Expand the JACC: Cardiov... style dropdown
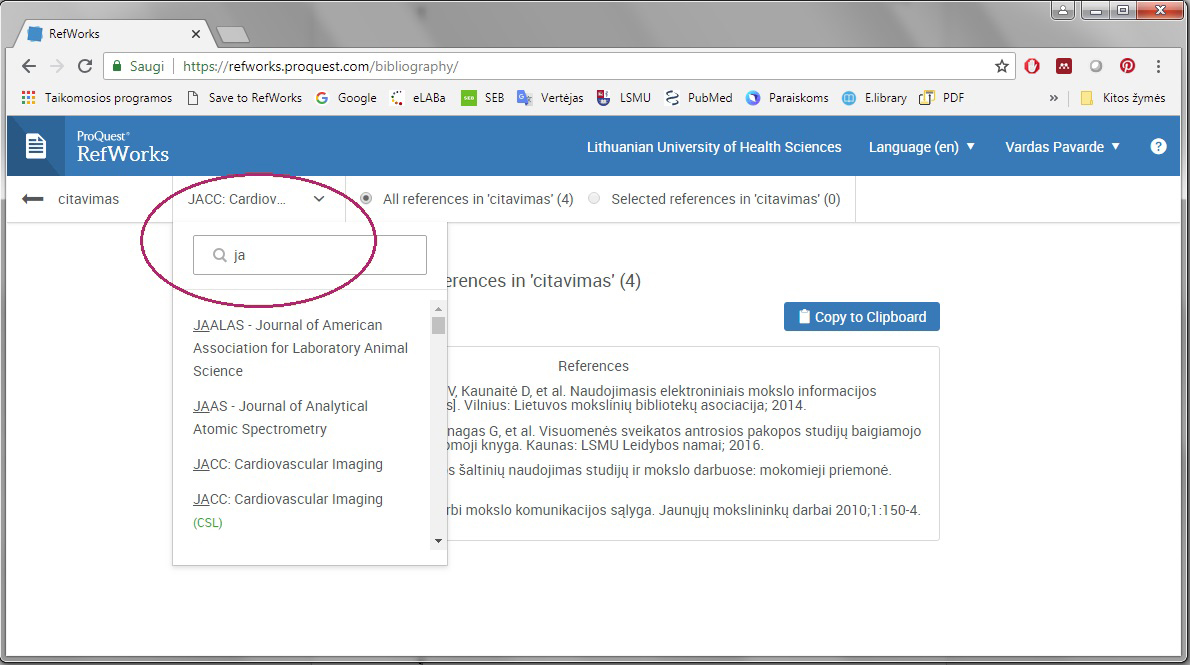Screen dimensions: 1190x665 (257, 199)
